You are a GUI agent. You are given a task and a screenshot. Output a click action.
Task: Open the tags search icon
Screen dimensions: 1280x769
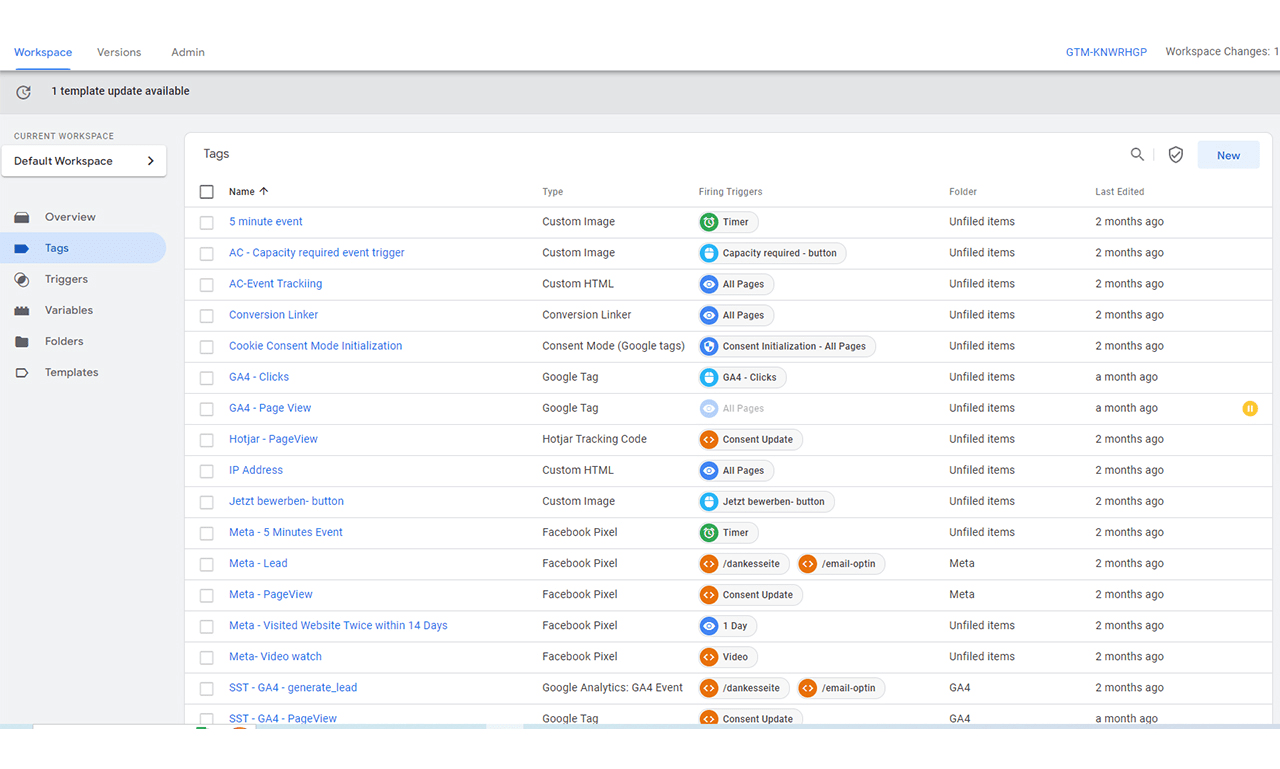point(1137,154)
